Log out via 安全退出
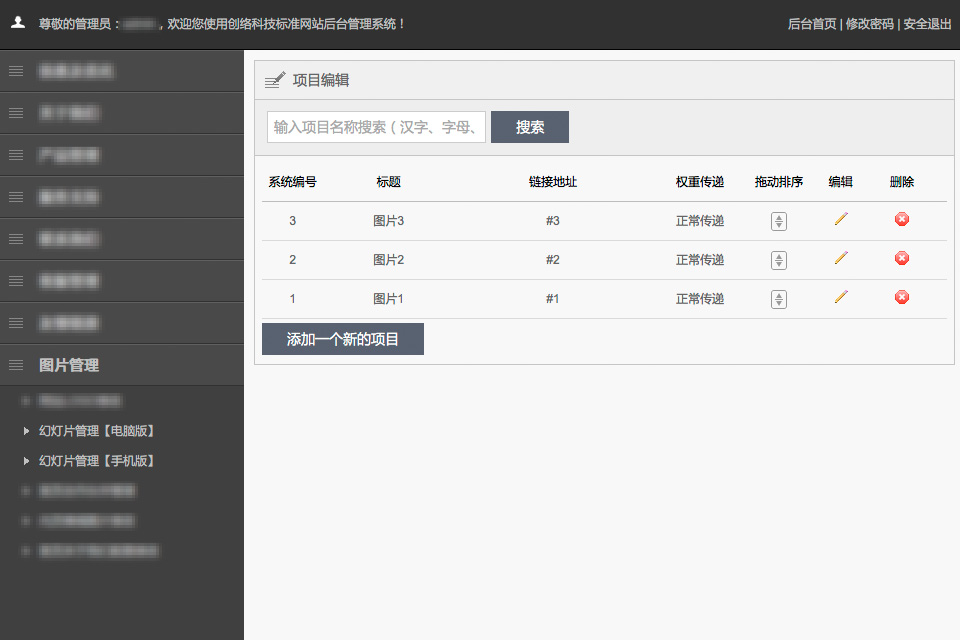The height and width of the screenshot is (640, 960). [x=927, y=24]
